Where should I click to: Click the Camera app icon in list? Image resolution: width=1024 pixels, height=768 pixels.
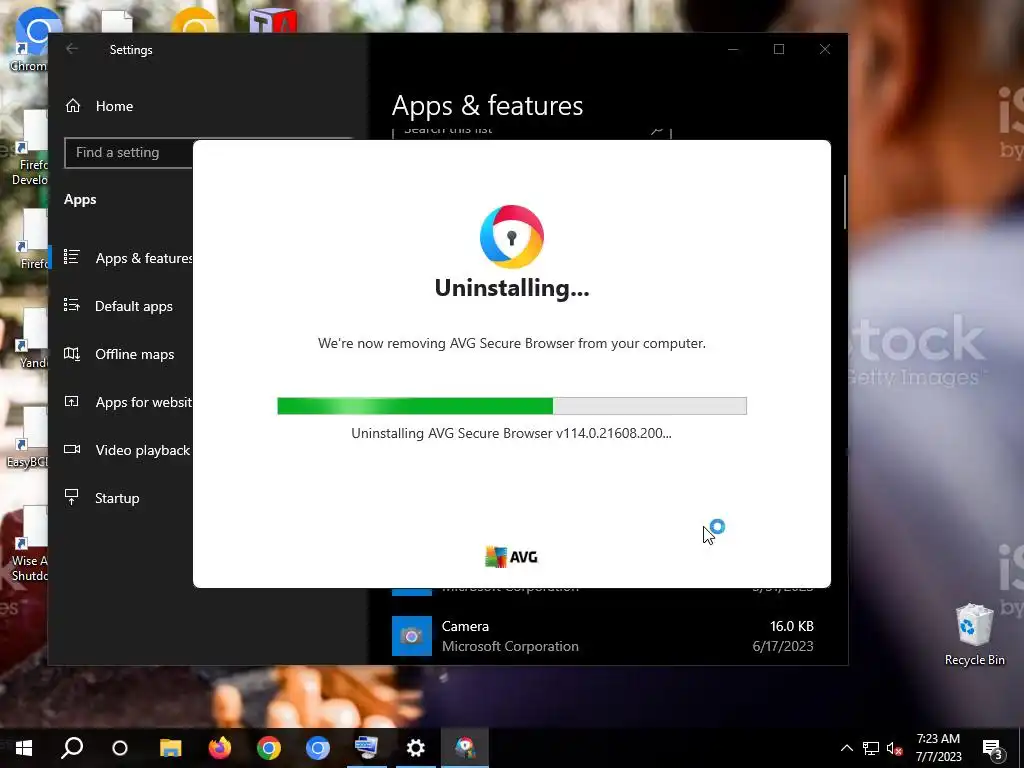pos(411,636)
